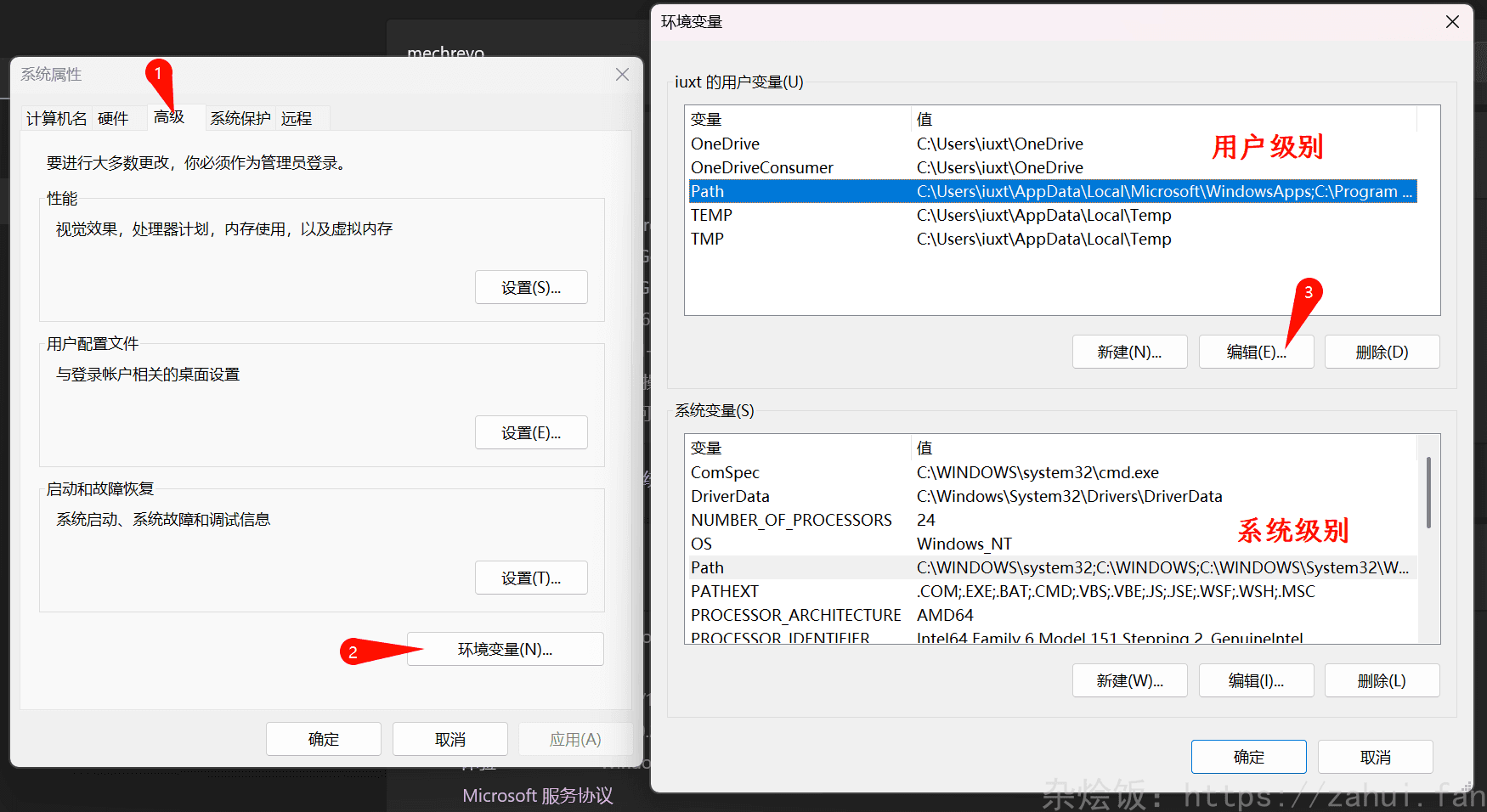The width and height of the screenshot is (1487, 812).
Task: Close the 系统属性 dialog
Action: point(622,75)
